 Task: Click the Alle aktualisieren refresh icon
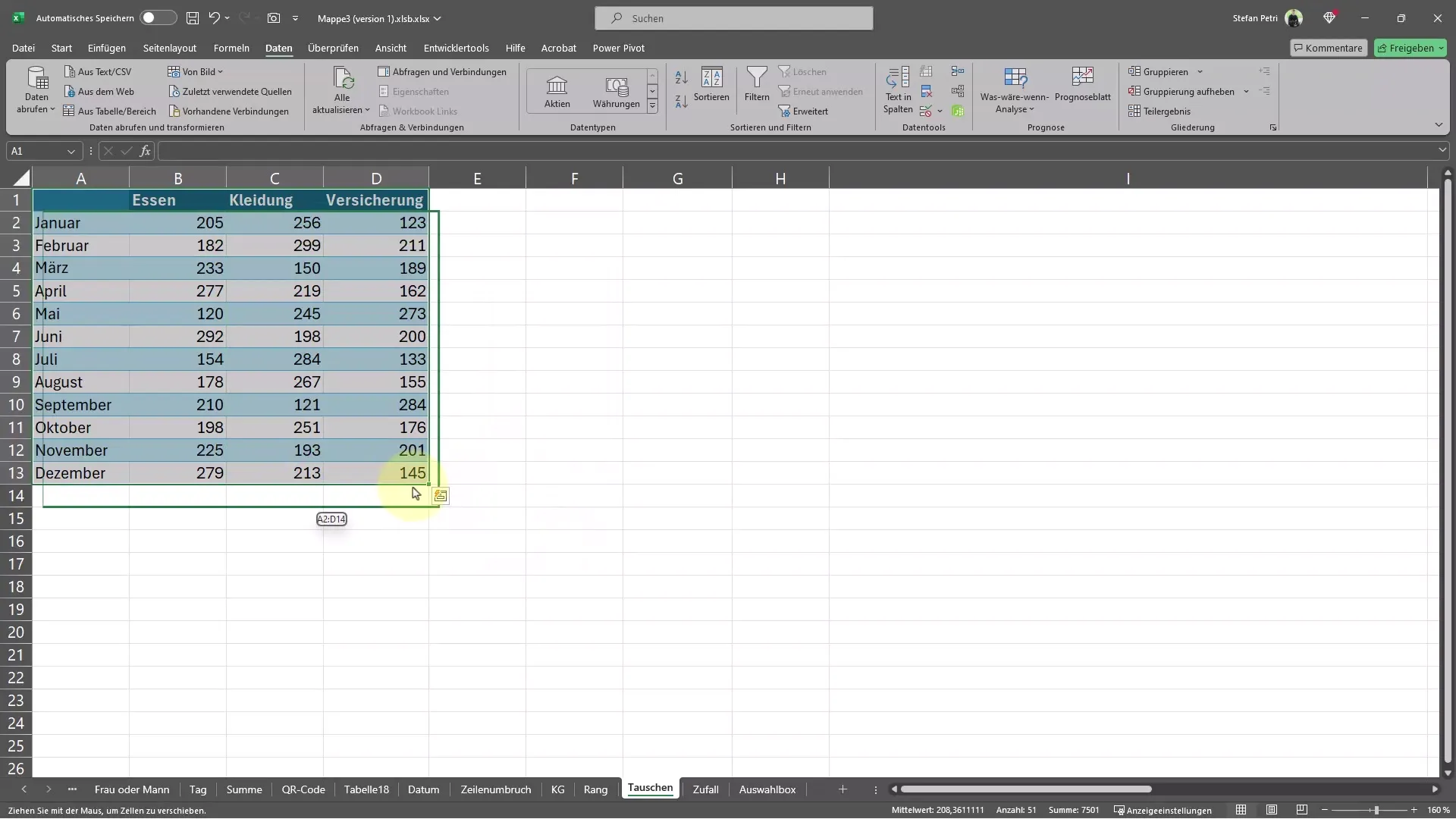(x=343, y=78)
